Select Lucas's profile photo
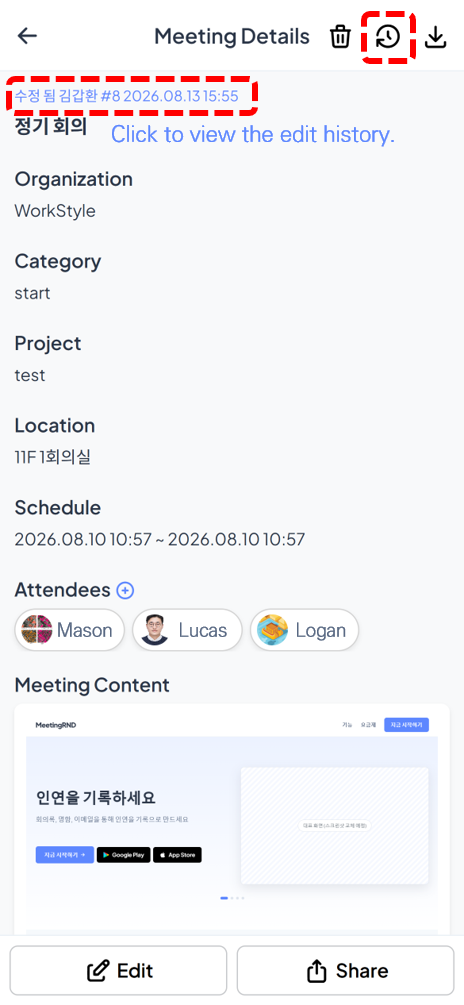The image size is (464, 1005). point(154,630)
